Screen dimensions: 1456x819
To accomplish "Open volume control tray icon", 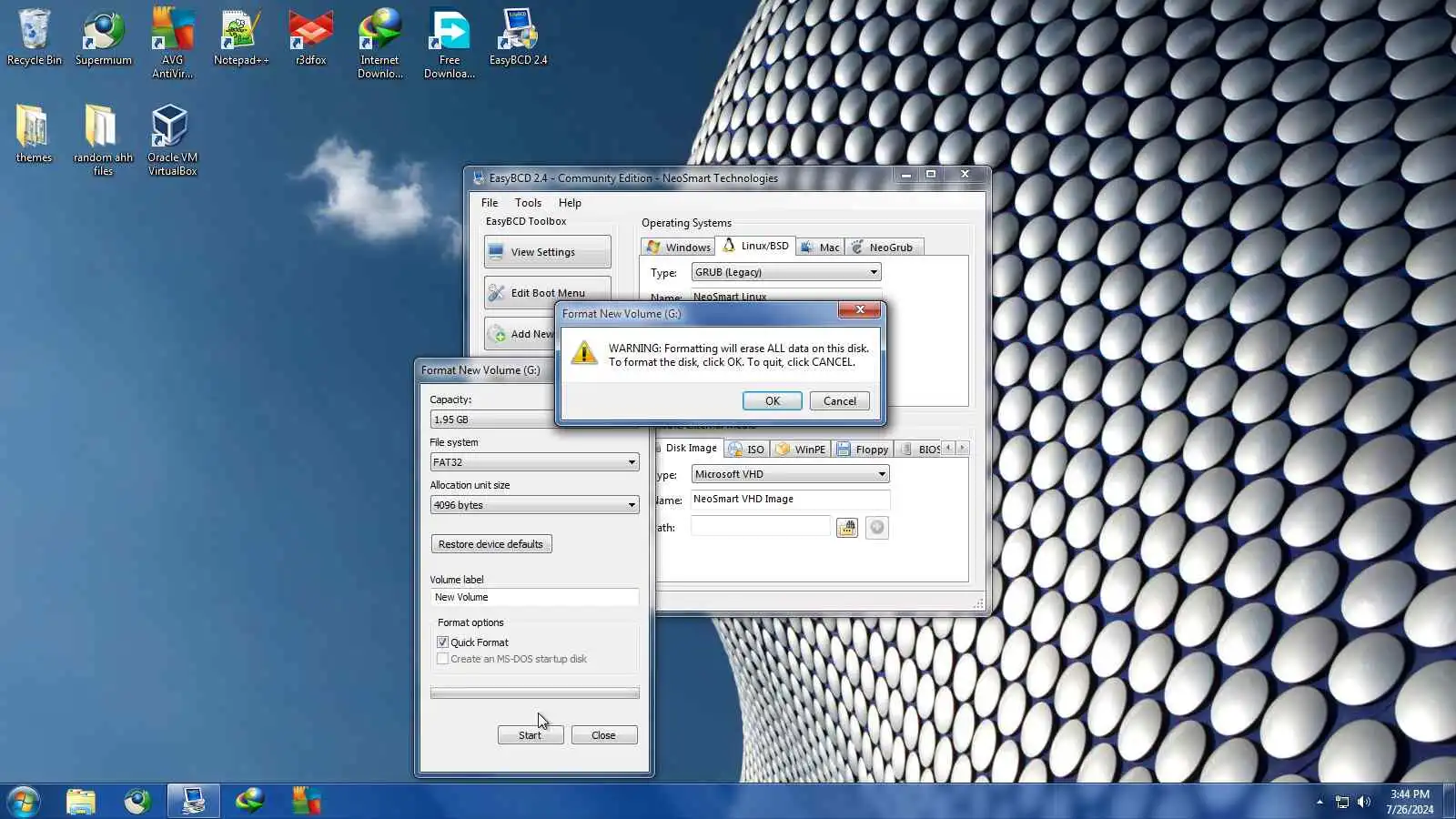I will (1363, 802).
